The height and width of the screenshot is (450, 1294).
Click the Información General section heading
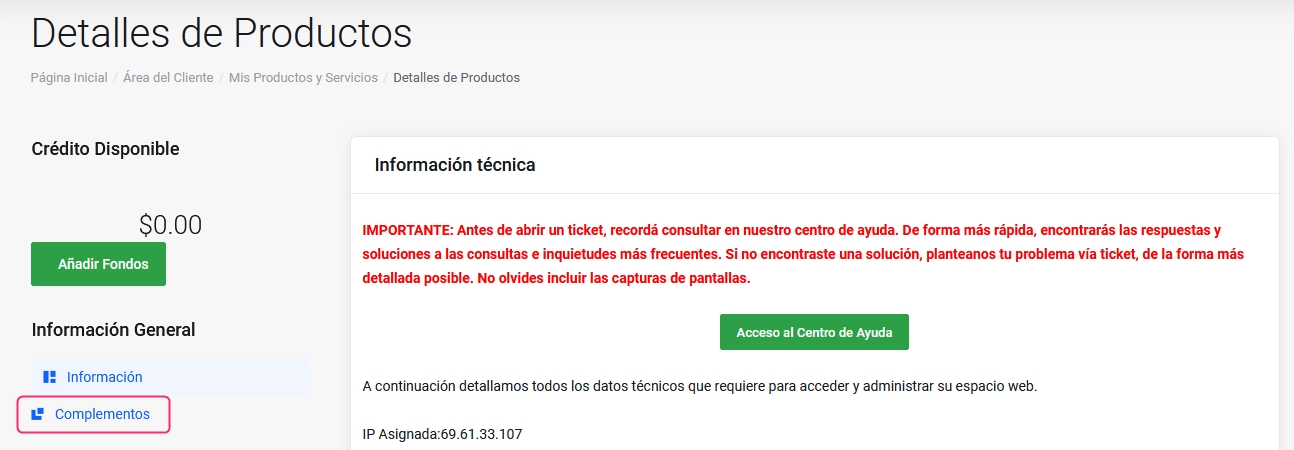[113, 329]
